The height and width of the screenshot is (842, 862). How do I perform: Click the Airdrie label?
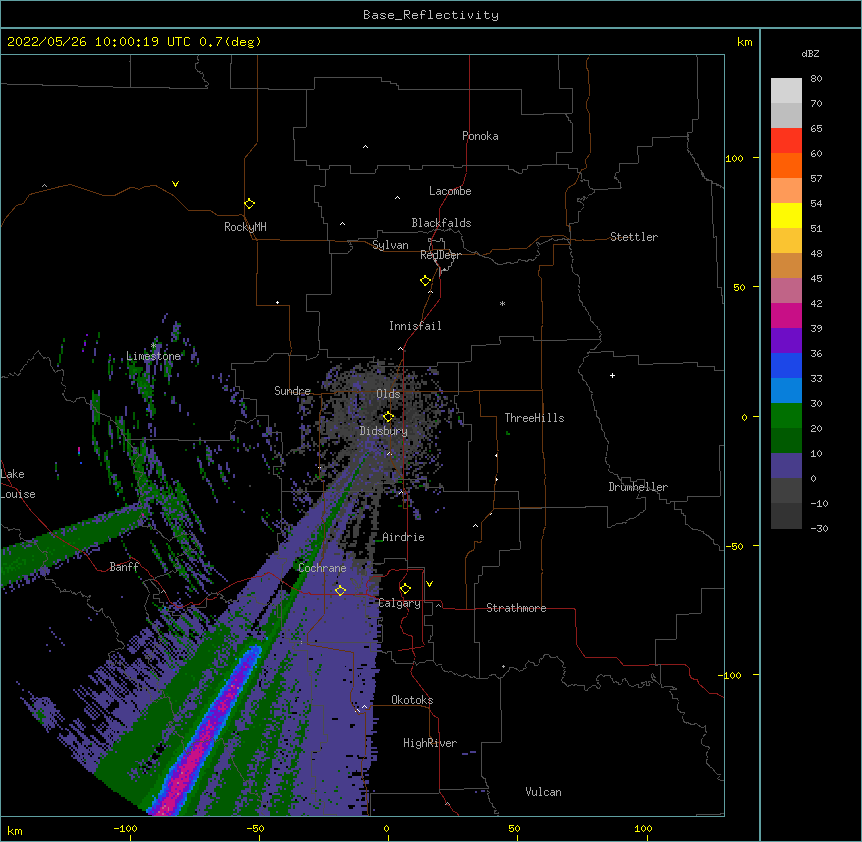point(404,537)
